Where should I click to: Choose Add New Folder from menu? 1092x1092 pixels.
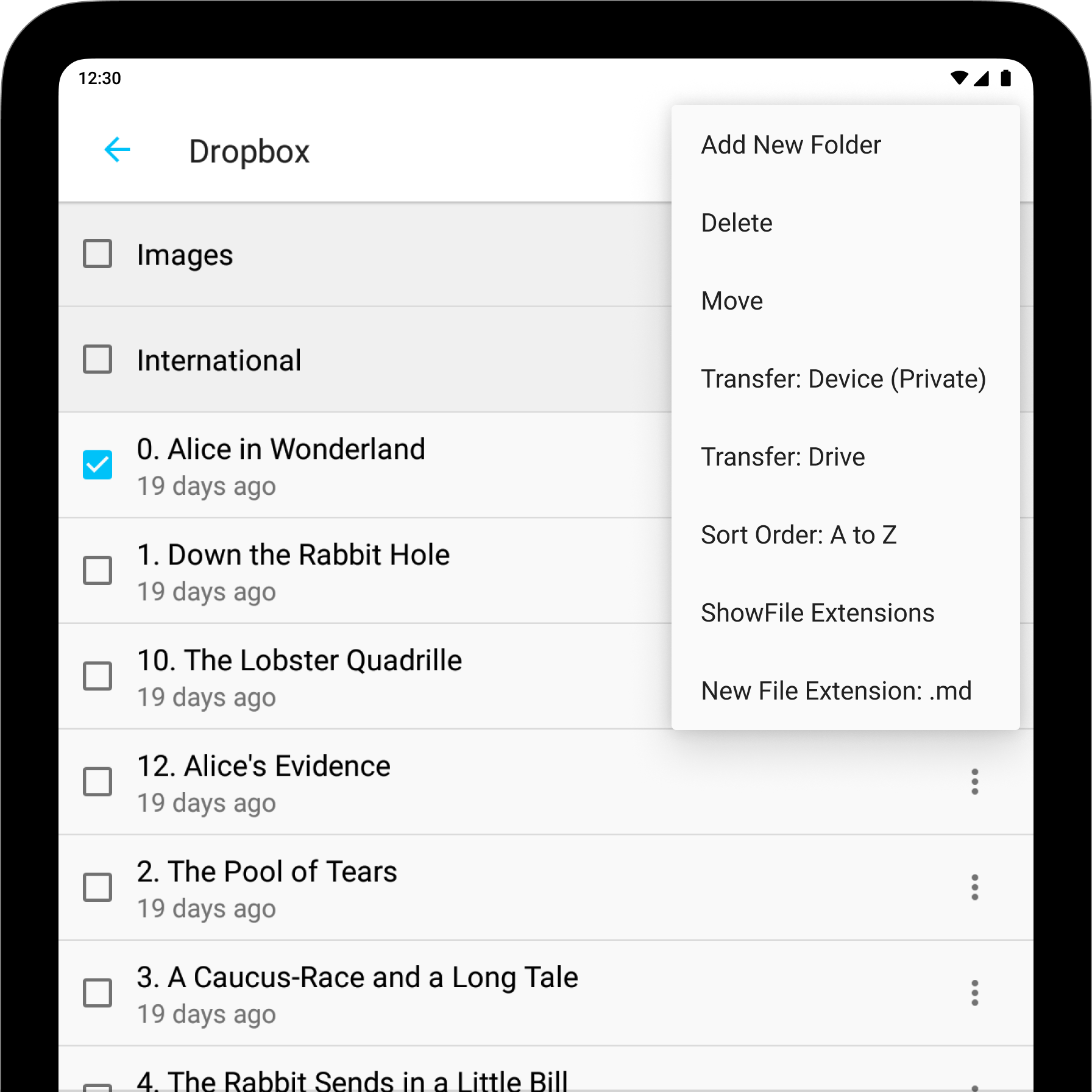pos(845,145)
